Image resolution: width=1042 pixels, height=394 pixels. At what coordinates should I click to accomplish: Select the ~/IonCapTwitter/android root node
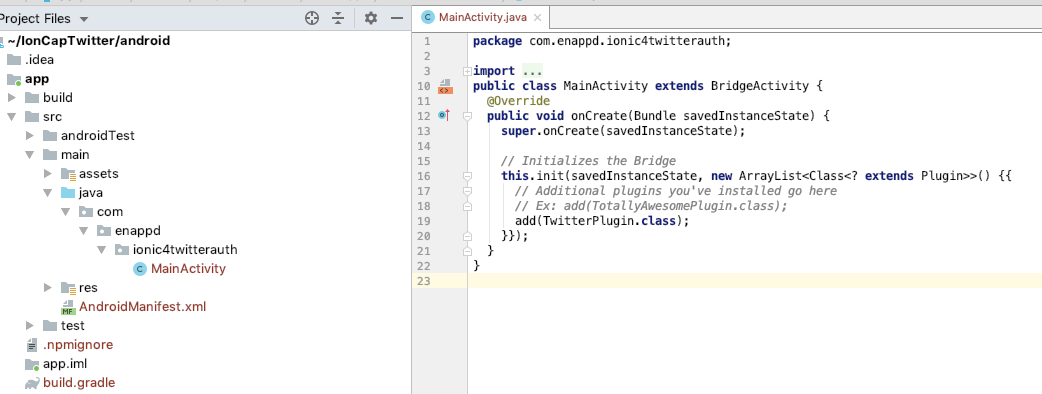click(89, 41)
